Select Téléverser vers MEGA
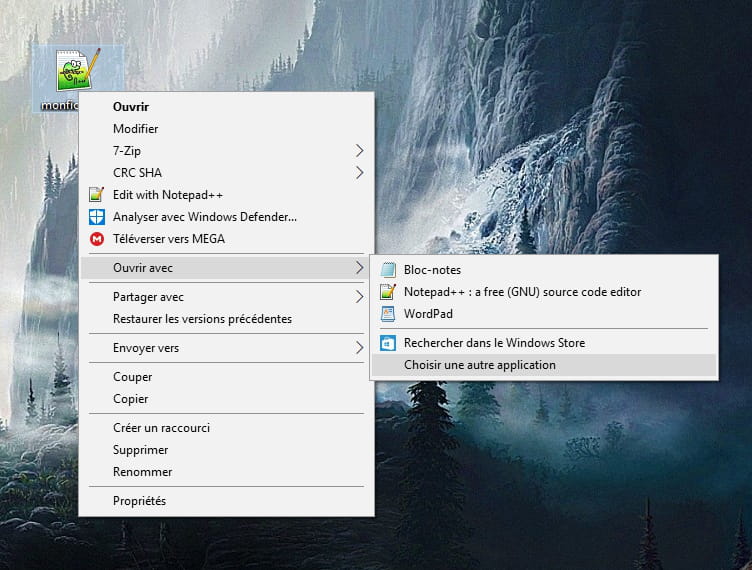 (226, 239)
